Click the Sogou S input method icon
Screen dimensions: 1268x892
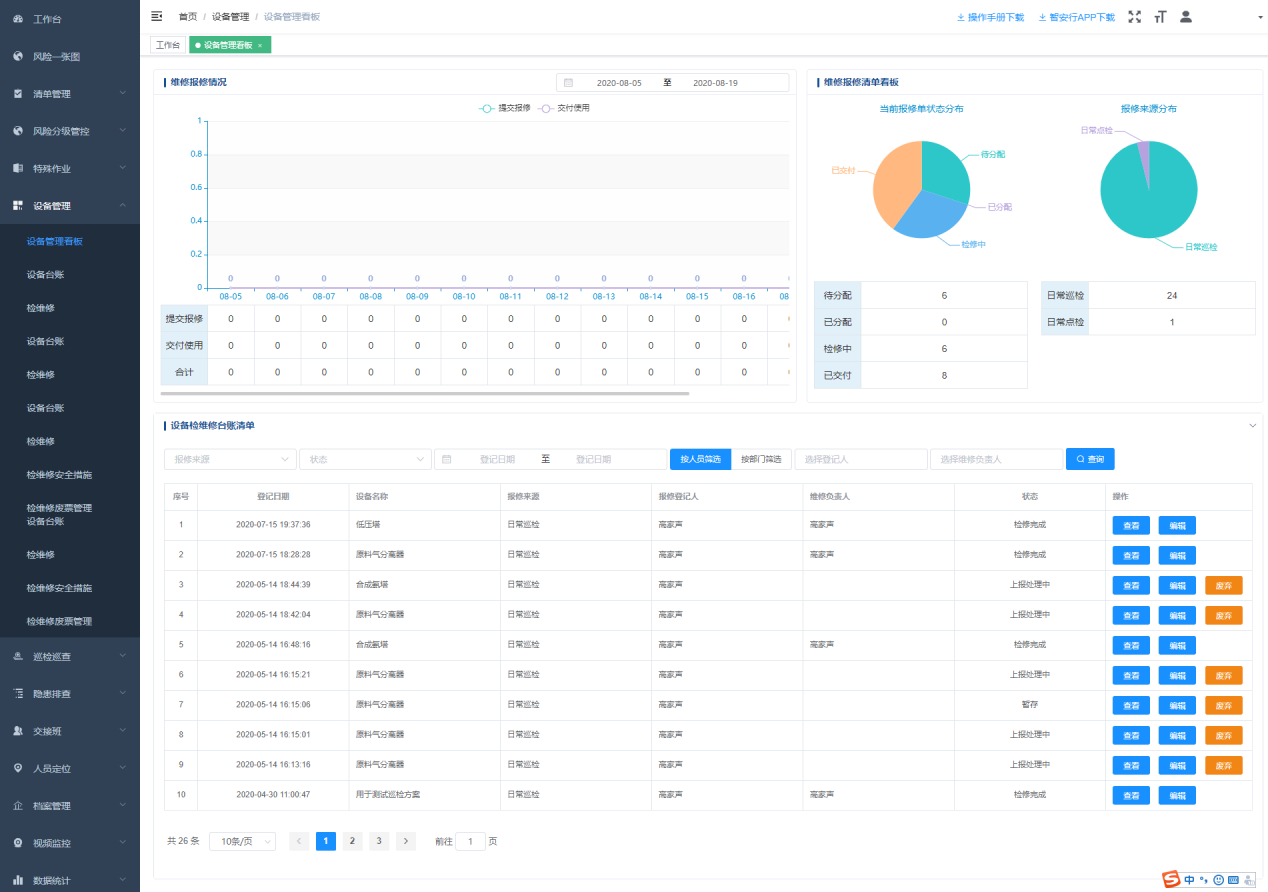point(1171,879)
